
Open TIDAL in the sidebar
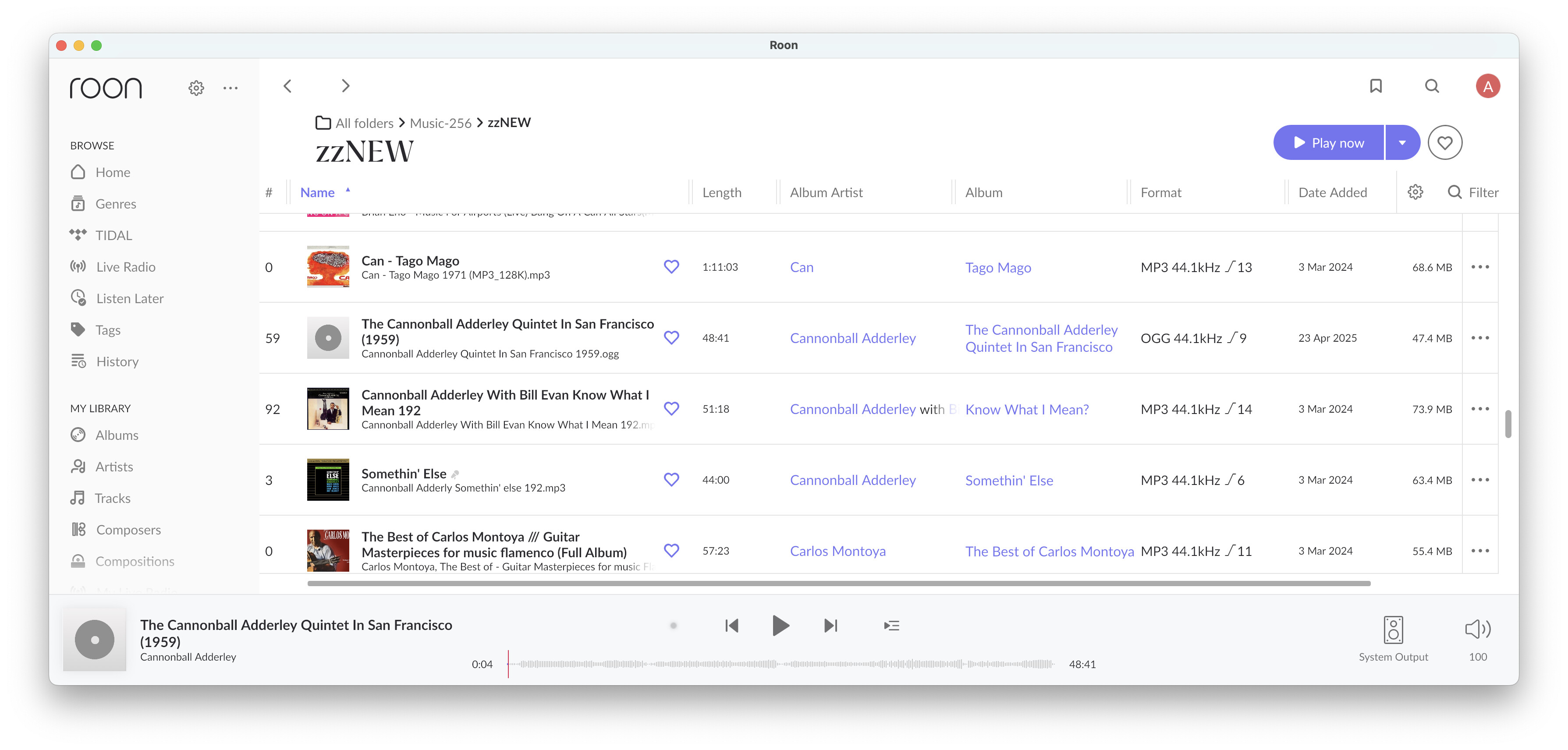click(x=101, y=235)
